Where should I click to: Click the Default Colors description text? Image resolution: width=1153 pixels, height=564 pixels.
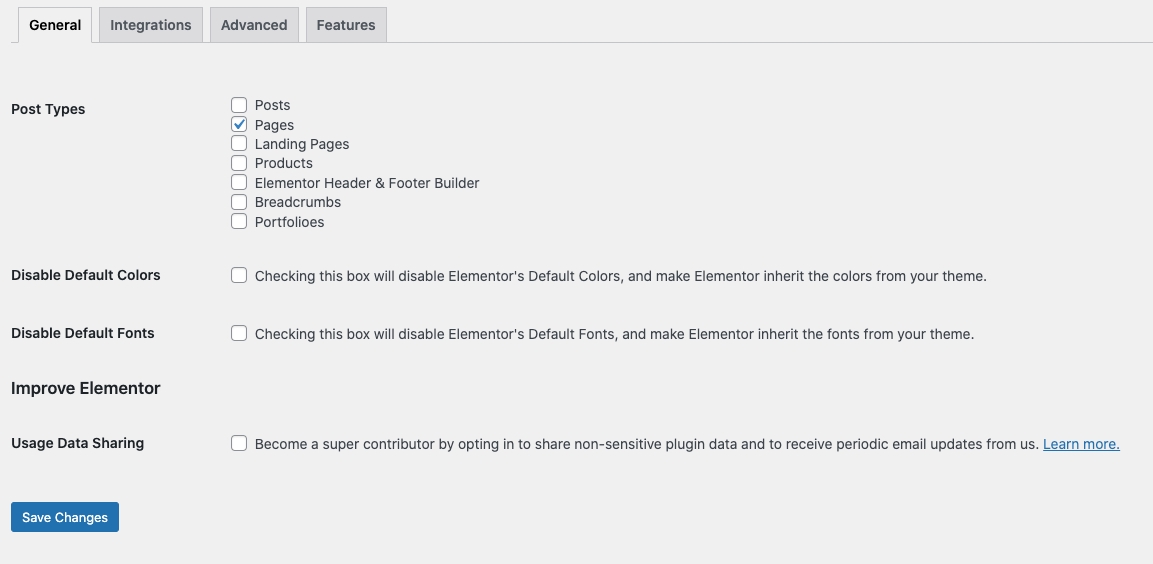point(620,276)
